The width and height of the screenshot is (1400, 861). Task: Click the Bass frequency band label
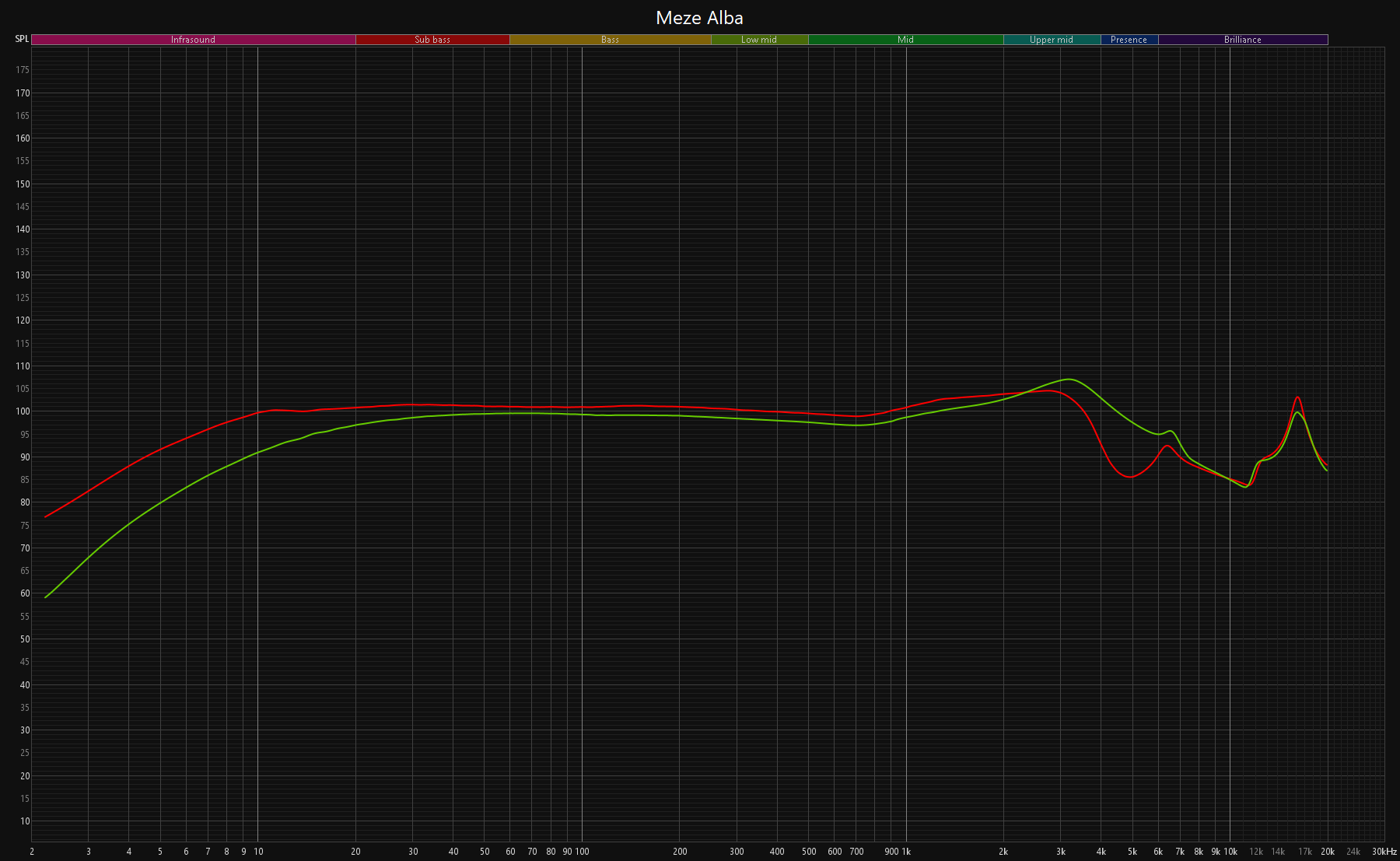[610, 40]
